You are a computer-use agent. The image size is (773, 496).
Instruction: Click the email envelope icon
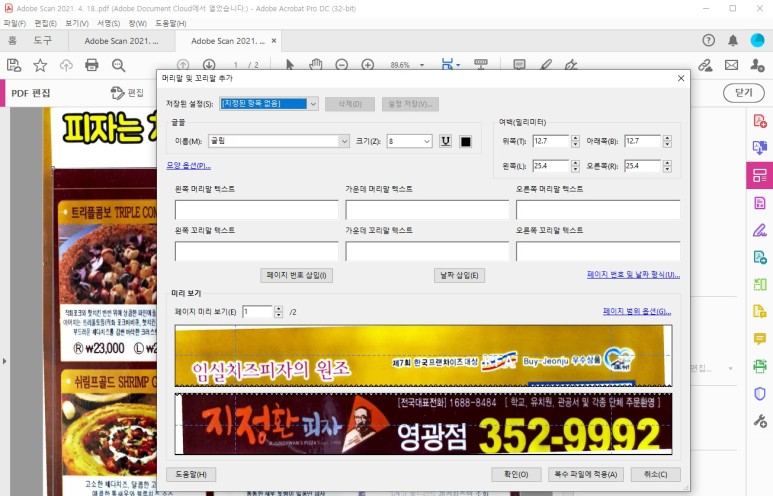[x=732, y=65]
